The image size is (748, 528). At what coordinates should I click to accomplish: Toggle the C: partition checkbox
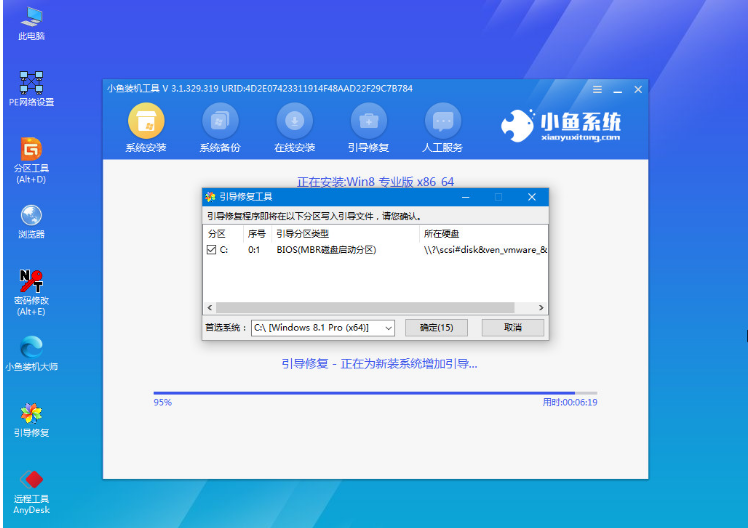pos(210,250)
